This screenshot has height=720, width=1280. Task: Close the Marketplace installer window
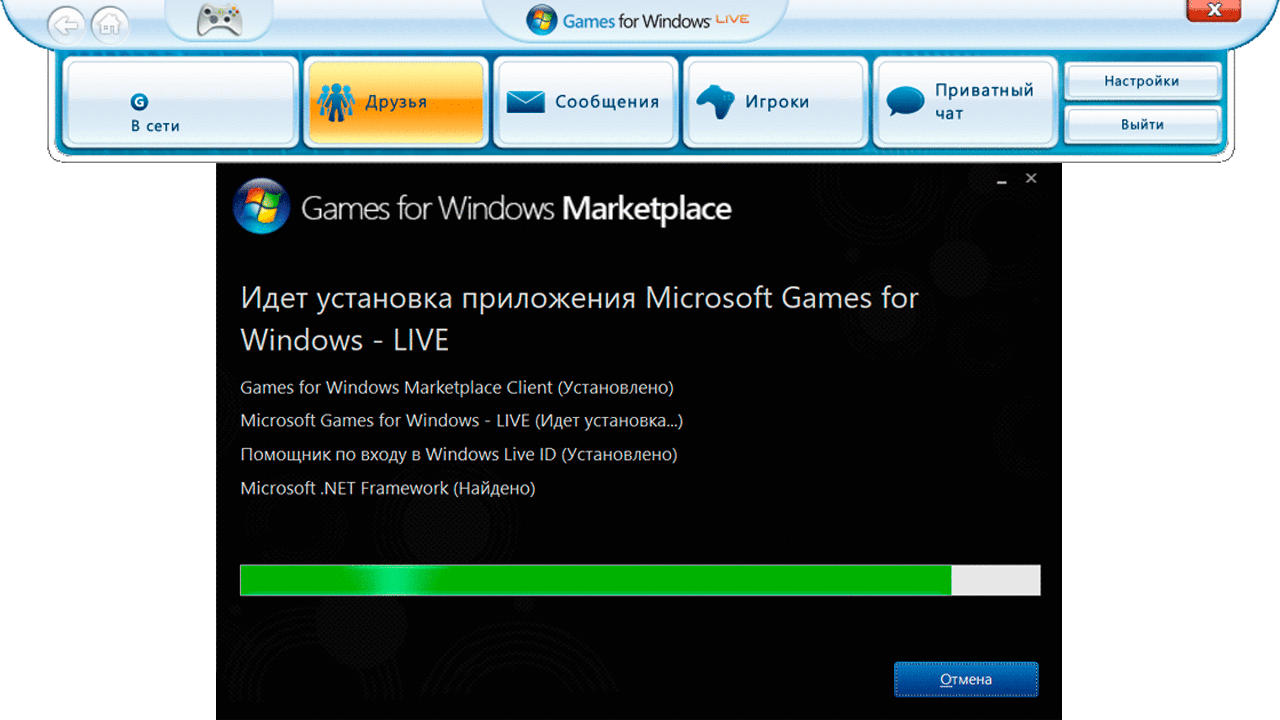tap(1031, 178)
